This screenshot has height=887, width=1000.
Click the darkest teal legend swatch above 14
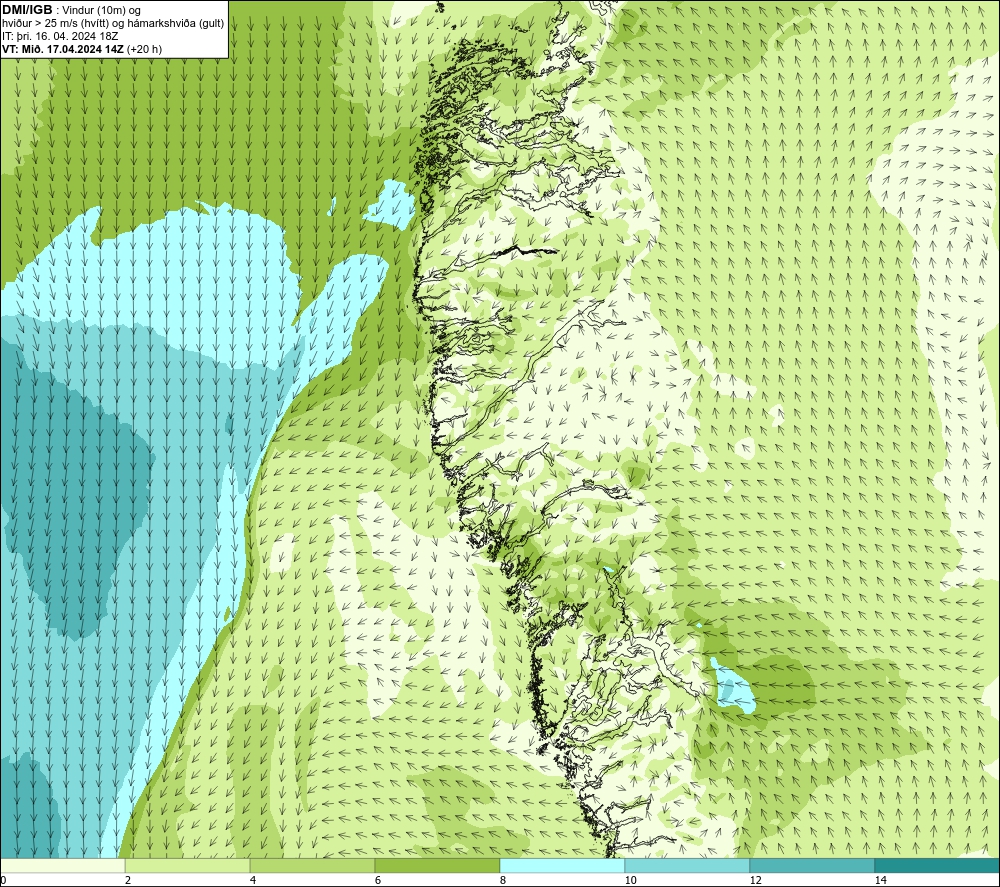[938, 865]
